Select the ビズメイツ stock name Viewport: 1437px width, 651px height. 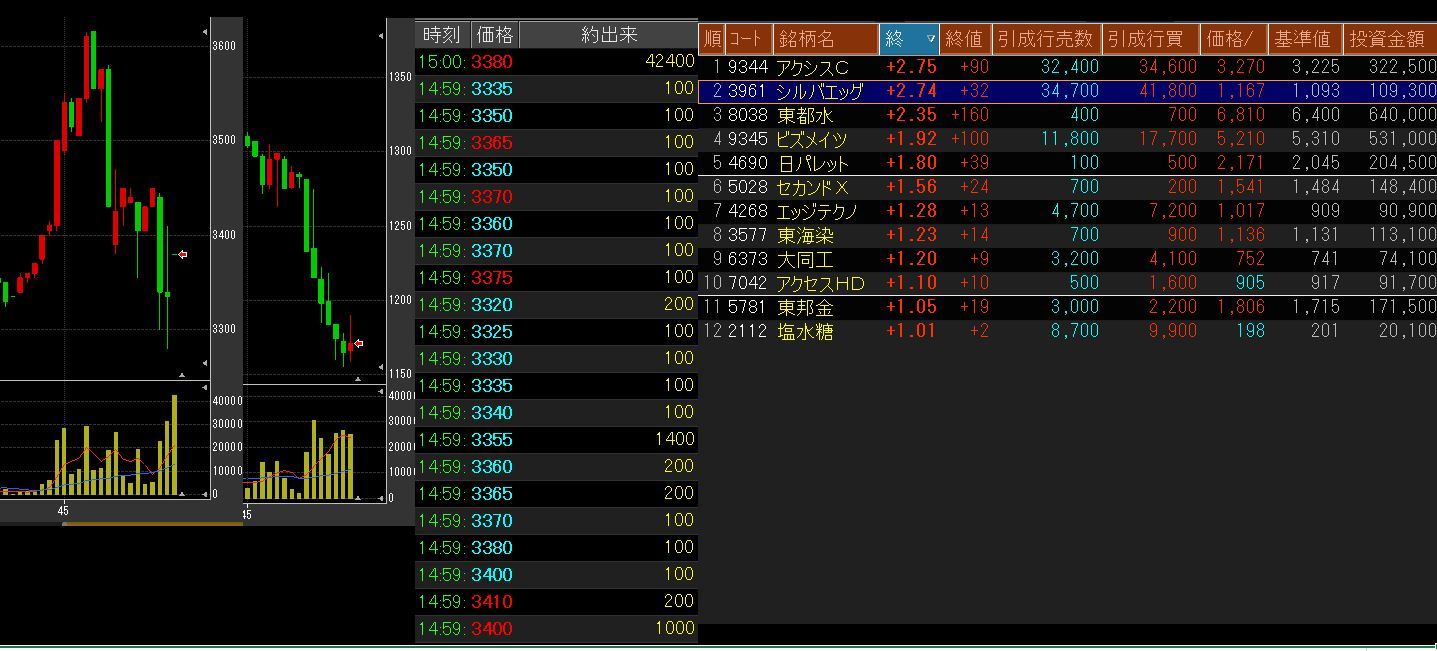[x=811, y=139]
